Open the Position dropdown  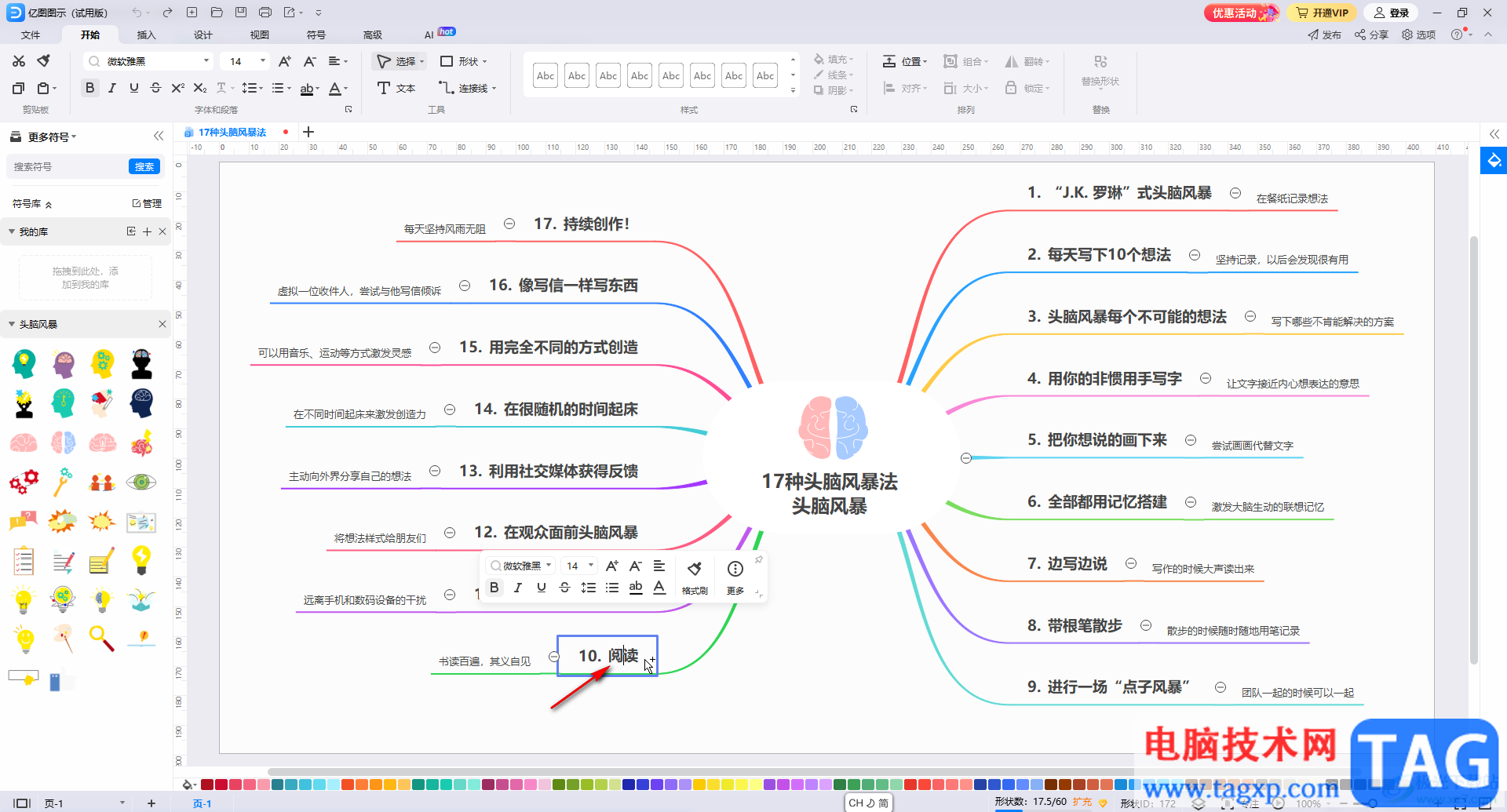pyautogui.click(x=905, y=61)
